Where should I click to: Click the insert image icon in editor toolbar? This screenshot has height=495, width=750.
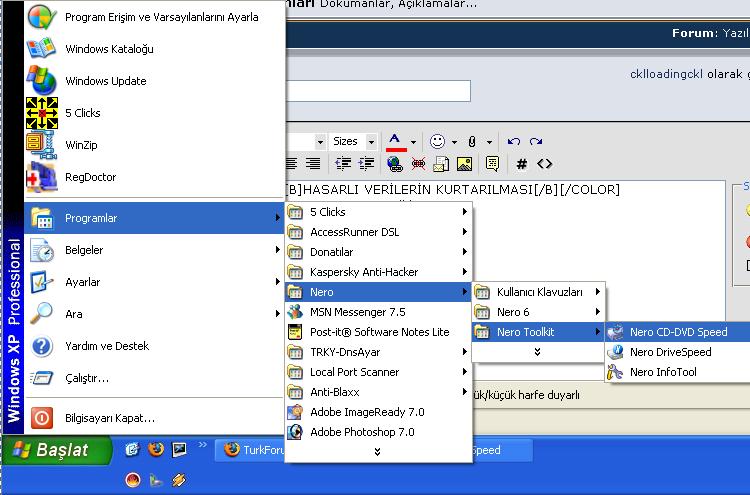465,164
